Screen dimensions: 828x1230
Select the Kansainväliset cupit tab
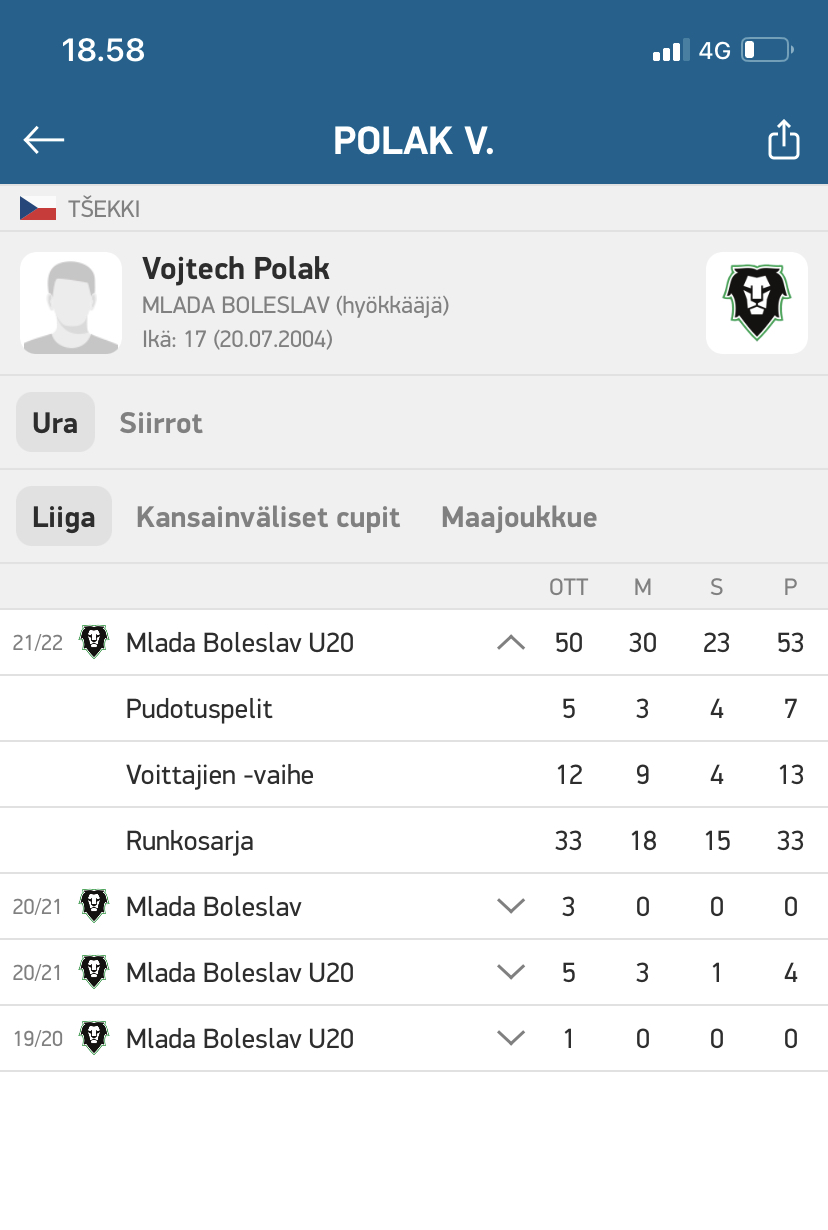268,517
